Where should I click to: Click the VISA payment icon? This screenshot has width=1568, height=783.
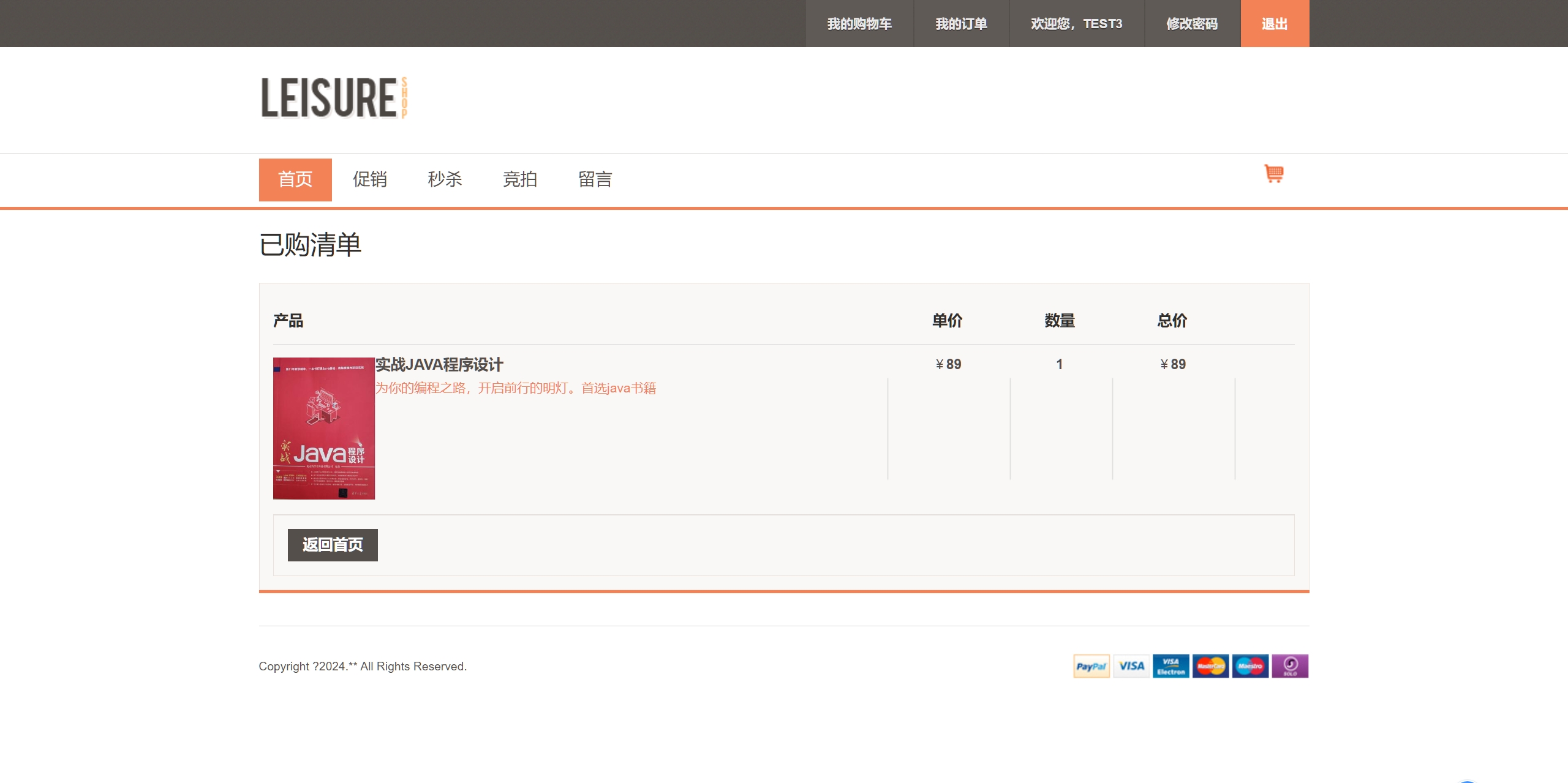1131,666
